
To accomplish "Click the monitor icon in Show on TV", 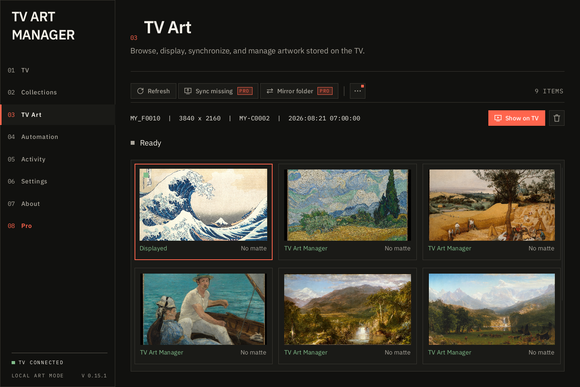I will click(498, 118).
